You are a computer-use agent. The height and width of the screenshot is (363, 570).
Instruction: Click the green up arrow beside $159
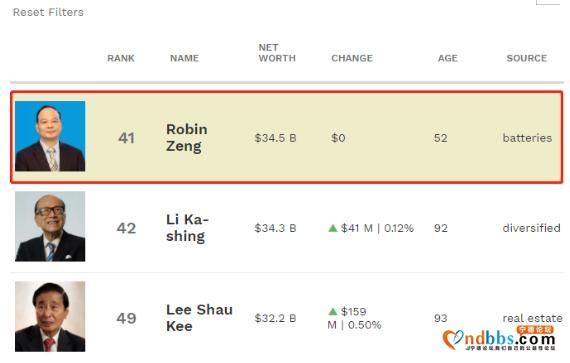pos(333,311)
